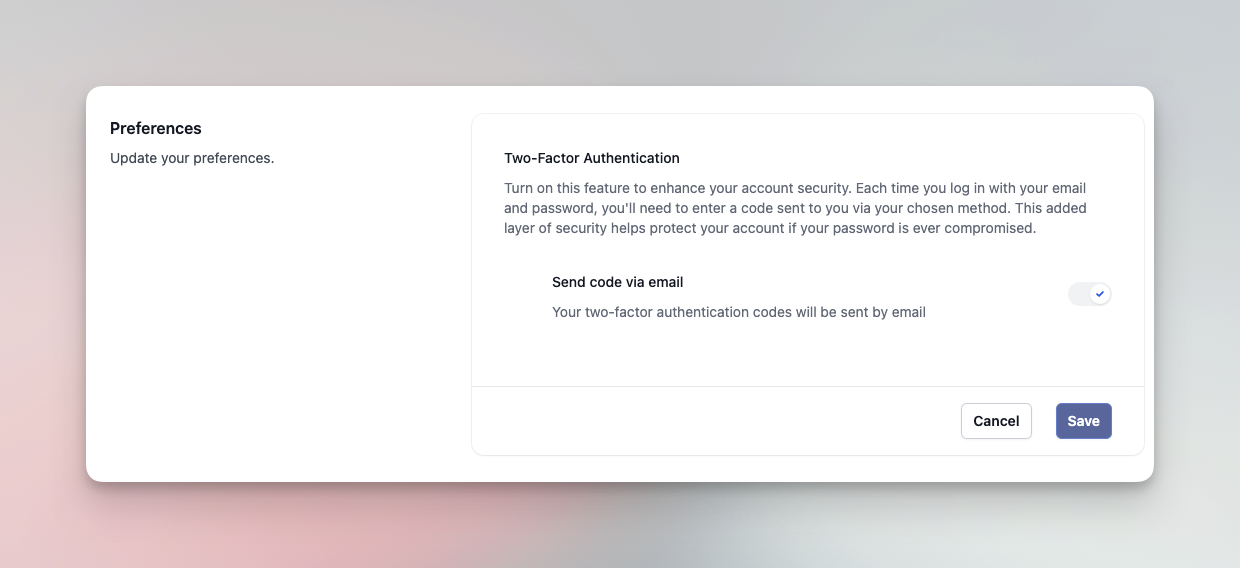Click the white knob of the email switch

(x=1100, y=294)
